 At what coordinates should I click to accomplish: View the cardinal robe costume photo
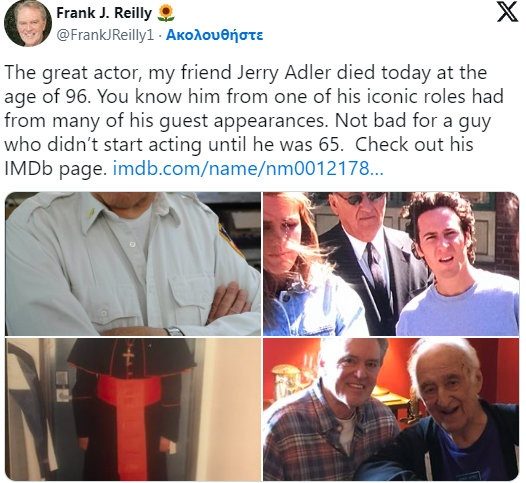(133, 409)
